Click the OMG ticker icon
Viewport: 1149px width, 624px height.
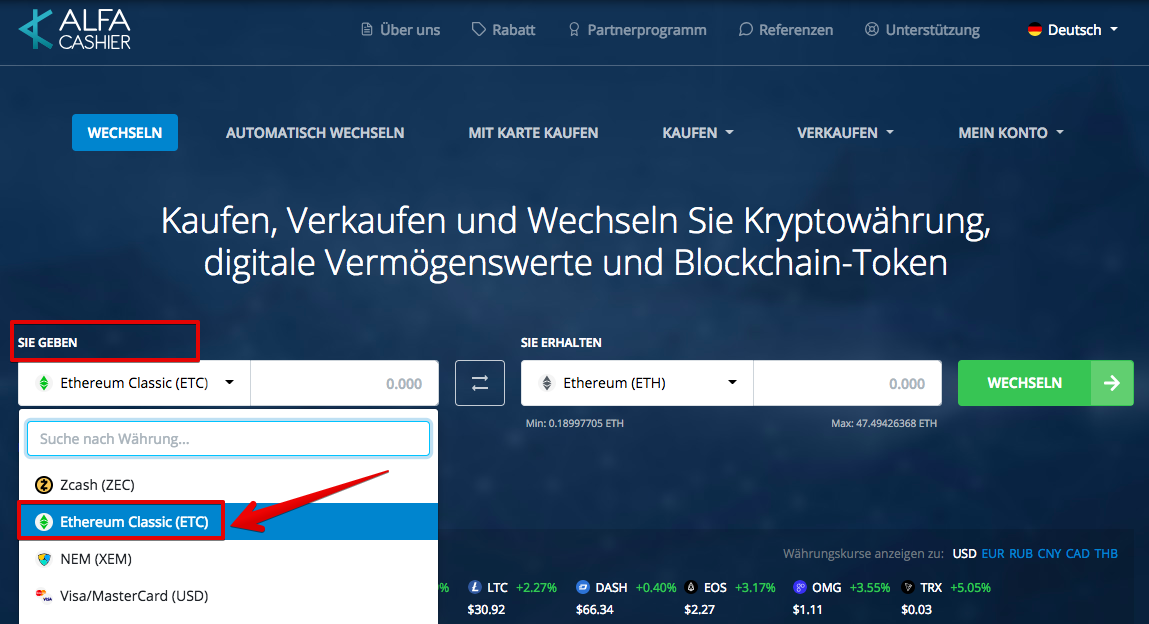click(799, 587)
